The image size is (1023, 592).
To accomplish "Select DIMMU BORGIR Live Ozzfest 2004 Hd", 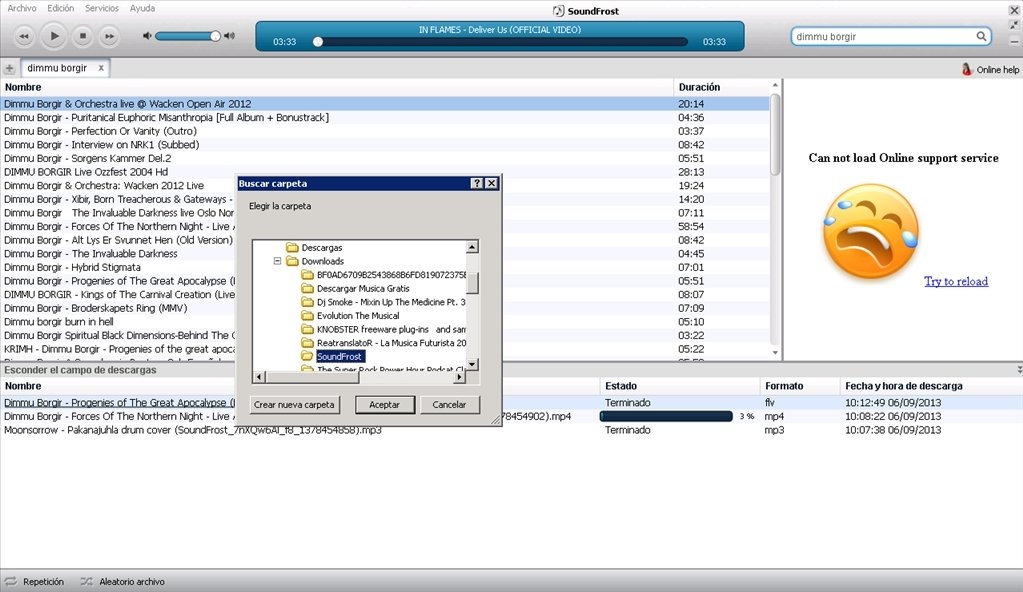I will (x=385, y=172).
